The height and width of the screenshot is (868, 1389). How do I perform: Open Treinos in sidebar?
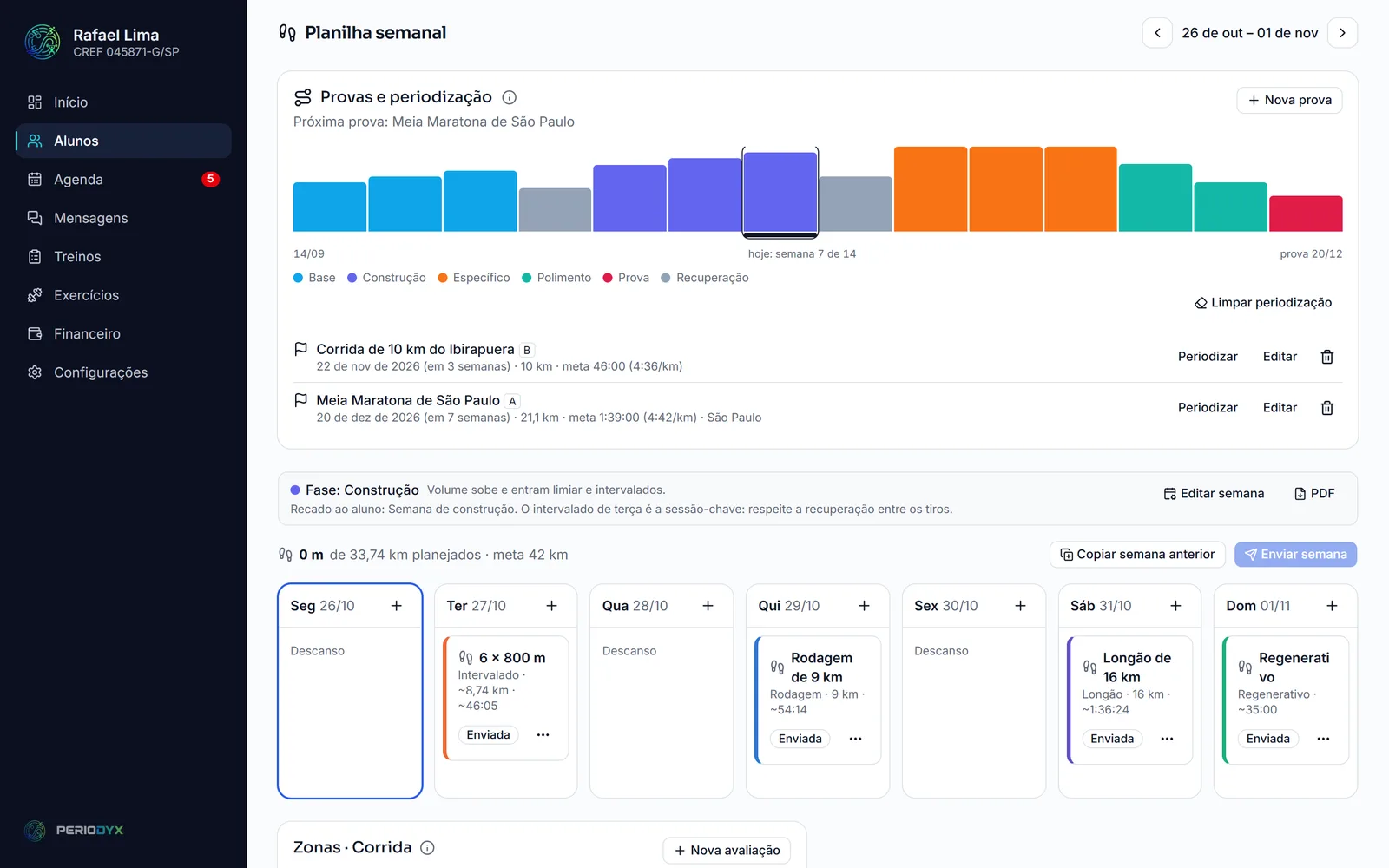(123, 257)
